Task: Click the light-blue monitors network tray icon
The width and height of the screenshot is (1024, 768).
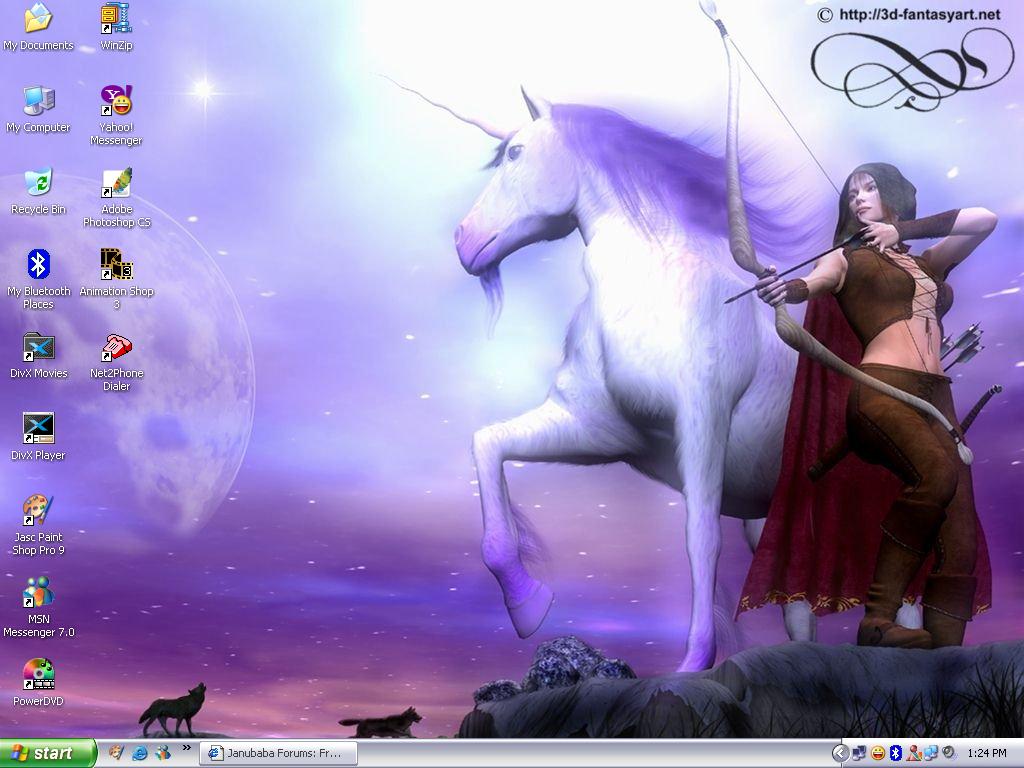Action: [x=931, y=754]
